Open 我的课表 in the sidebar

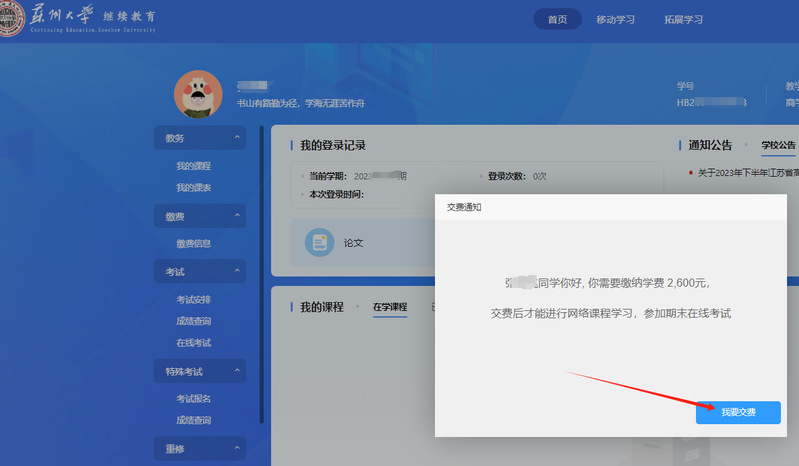193,187
